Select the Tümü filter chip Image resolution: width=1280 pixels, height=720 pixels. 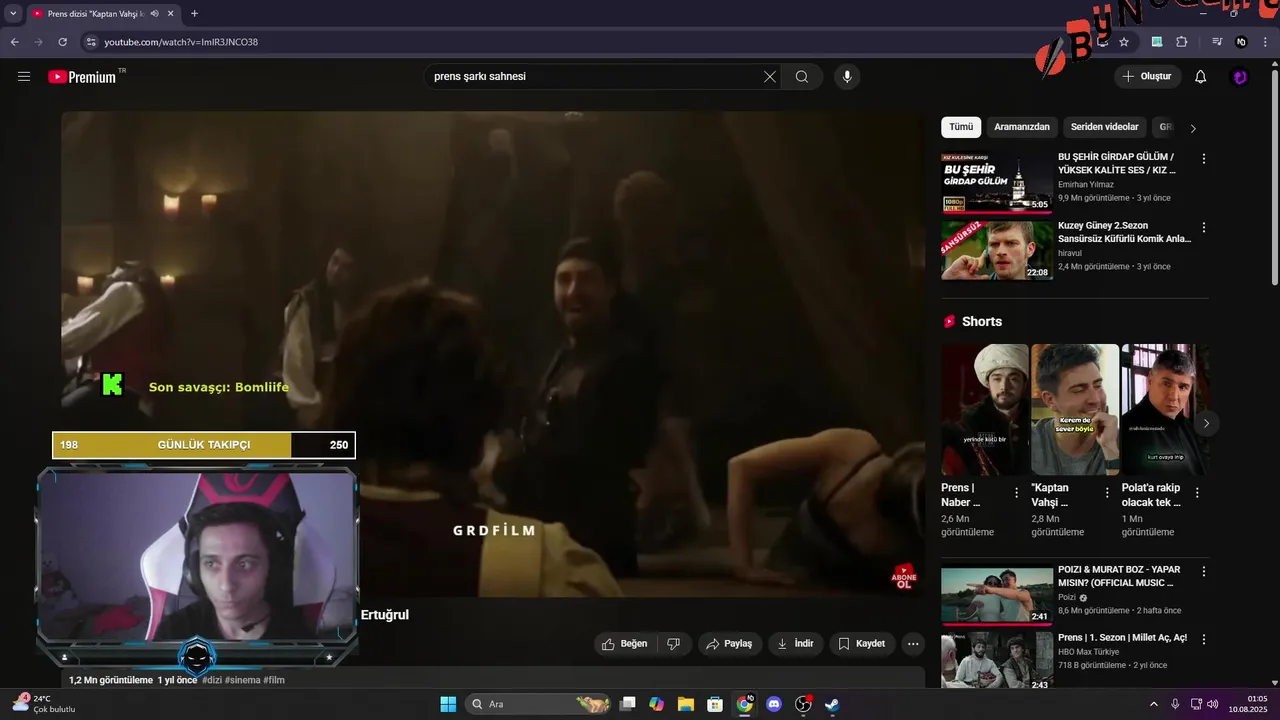961,127
